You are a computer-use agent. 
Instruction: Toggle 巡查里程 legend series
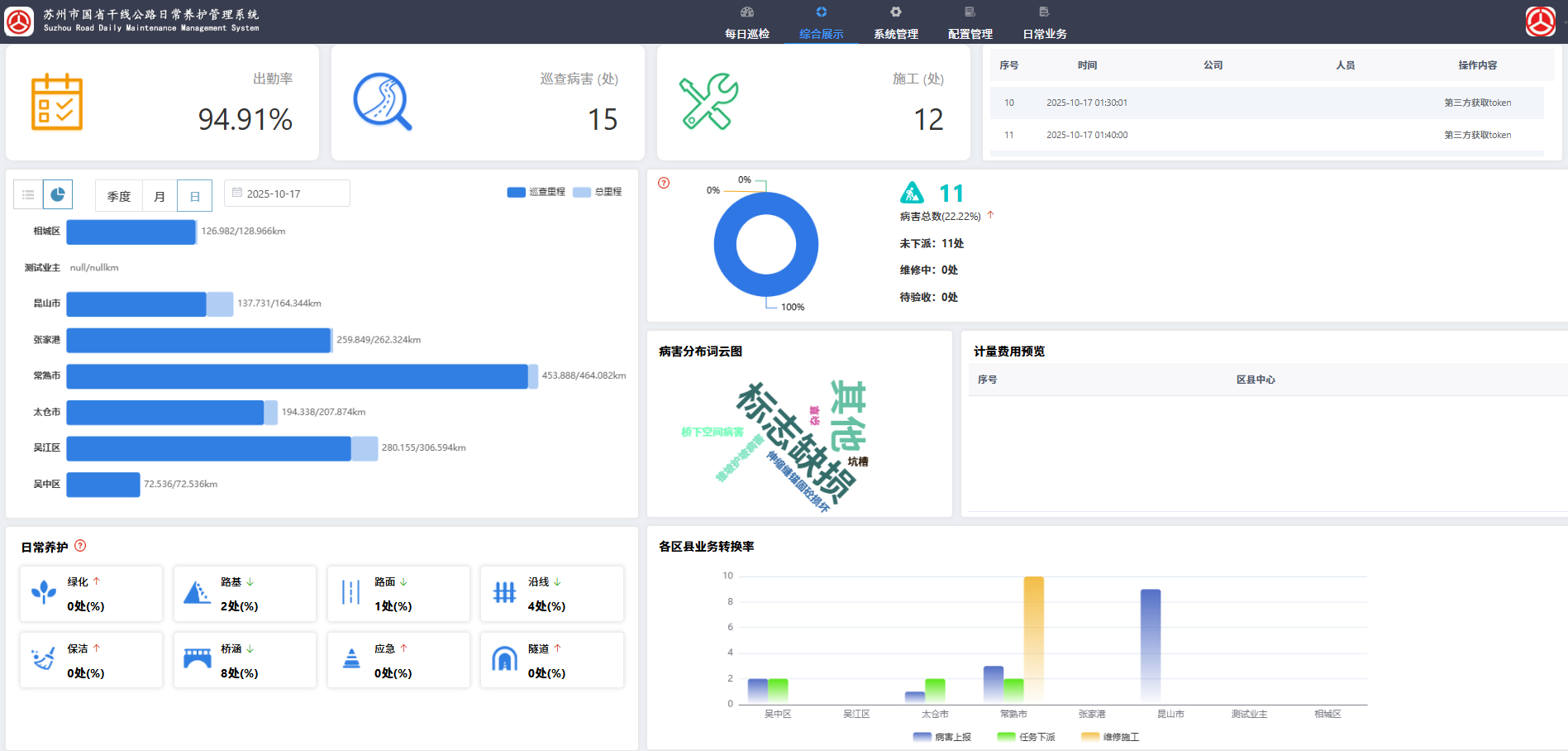pyautogui.click(x=536, y=192)
